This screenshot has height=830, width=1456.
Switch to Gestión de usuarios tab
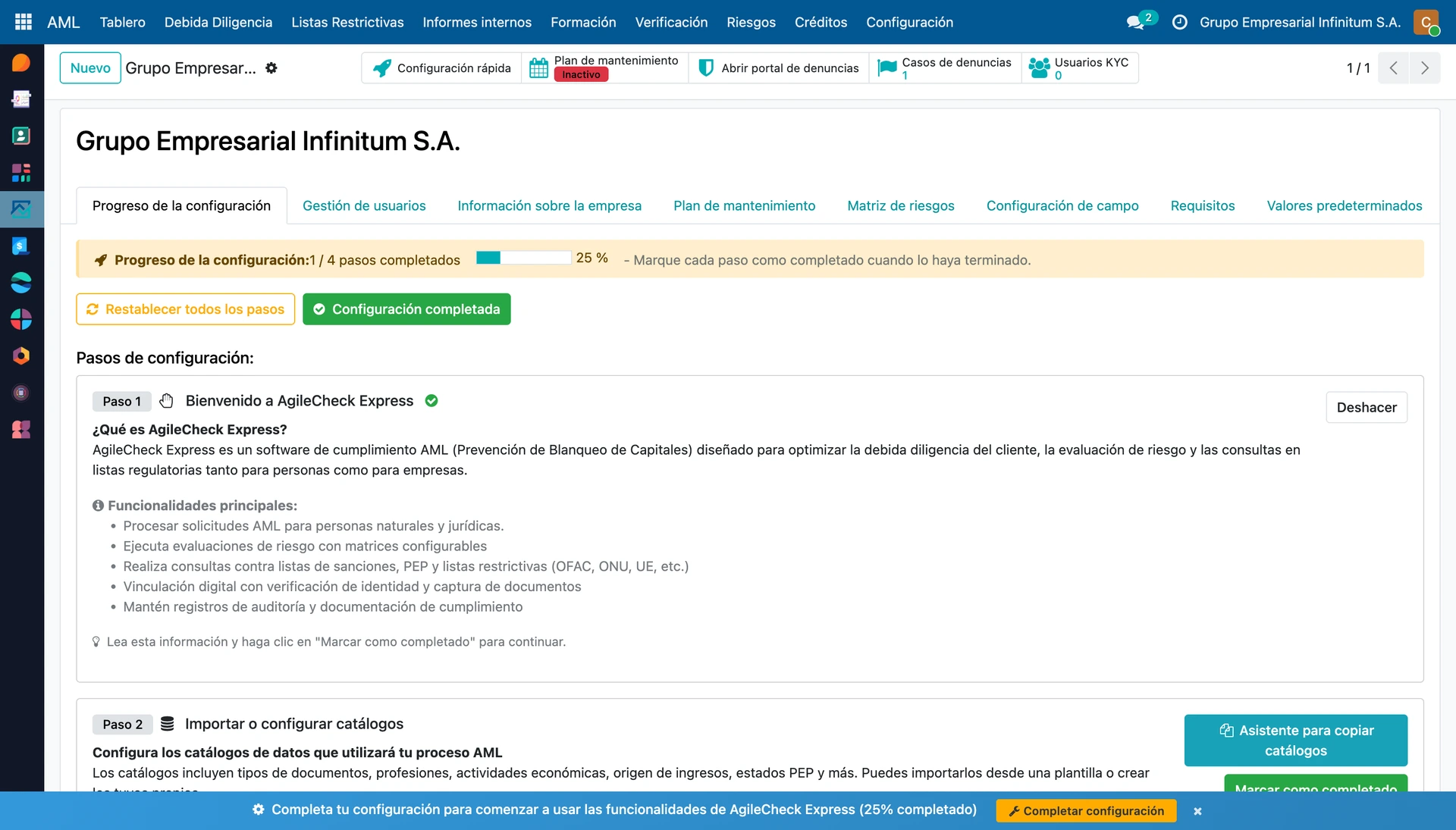click(x=364, y=205)
